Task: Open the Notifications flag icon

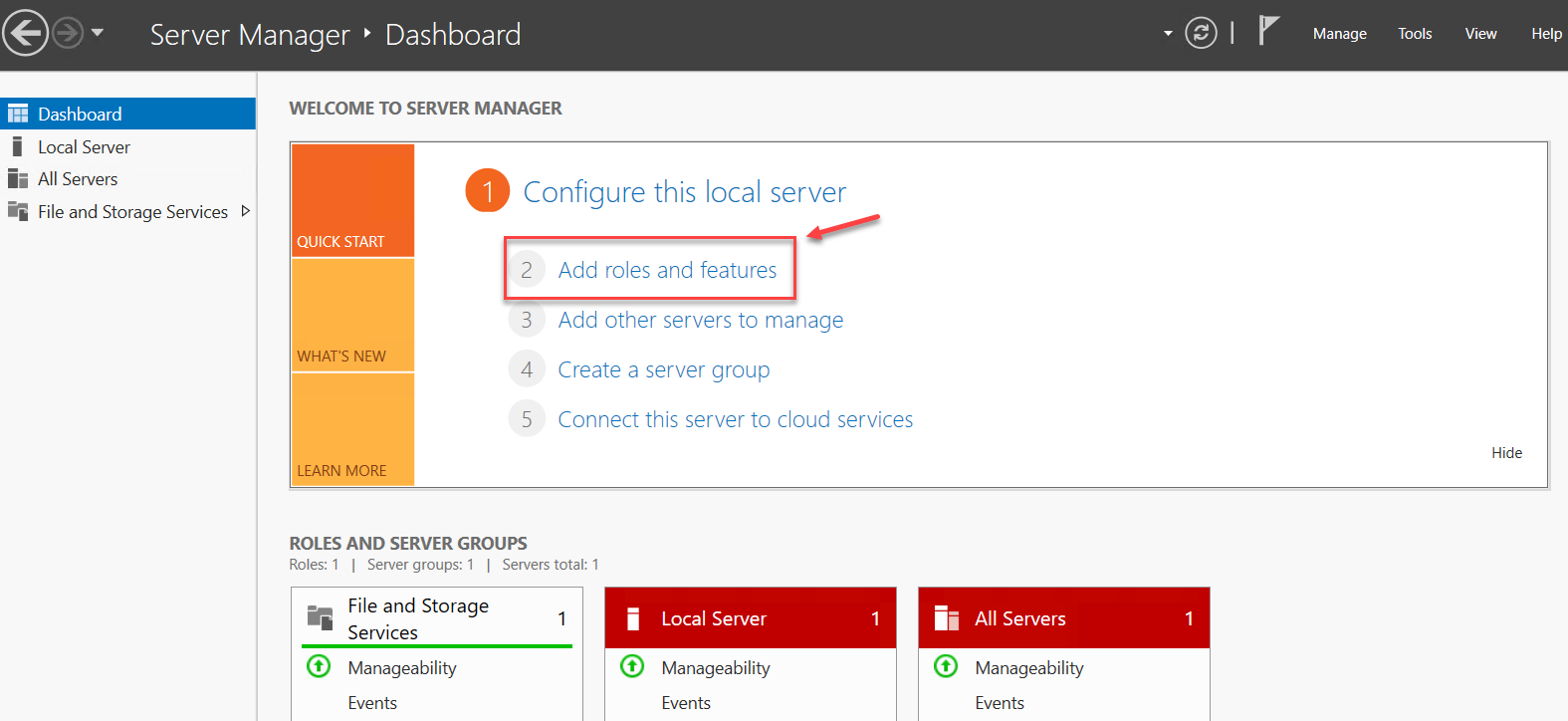Action: [1268, 31]
